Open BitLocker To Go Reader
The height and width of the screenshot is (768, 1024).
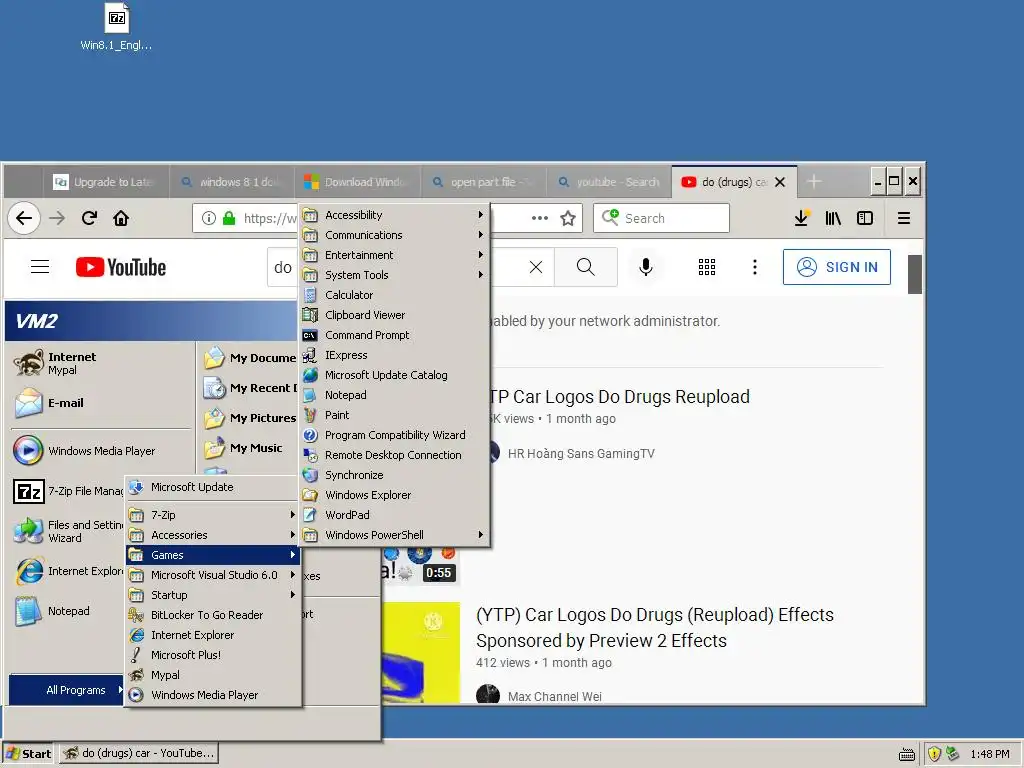pyautogui.click(x=213, y=615)
